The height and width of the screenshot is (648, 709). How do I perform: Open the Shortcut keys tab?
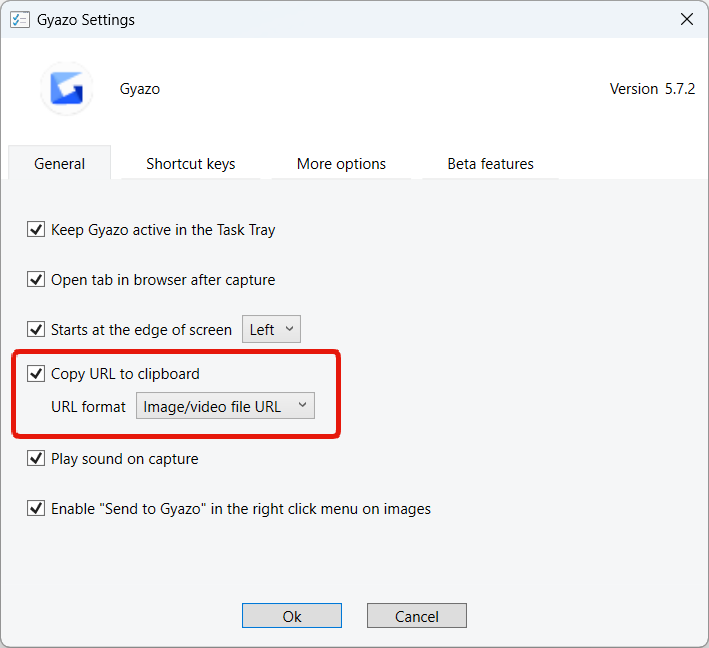pos(190,163)
